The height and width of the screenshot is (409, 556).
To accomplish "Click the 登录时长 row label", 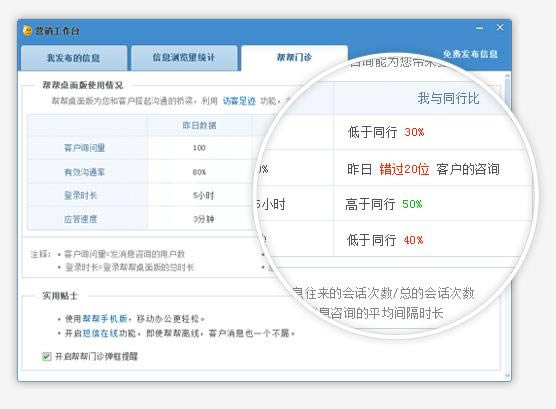I will pos(80,195).
